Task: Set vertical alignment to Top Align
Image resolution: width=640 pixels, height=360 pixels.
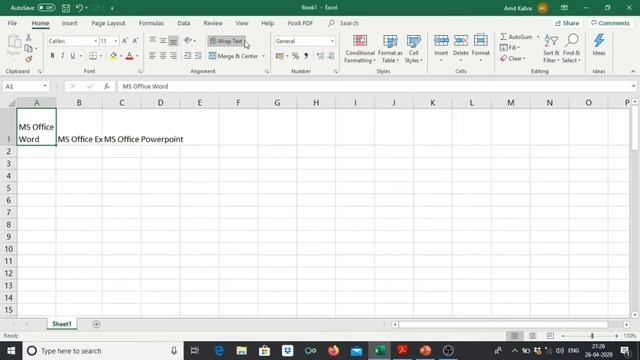Action: point(152,40)
